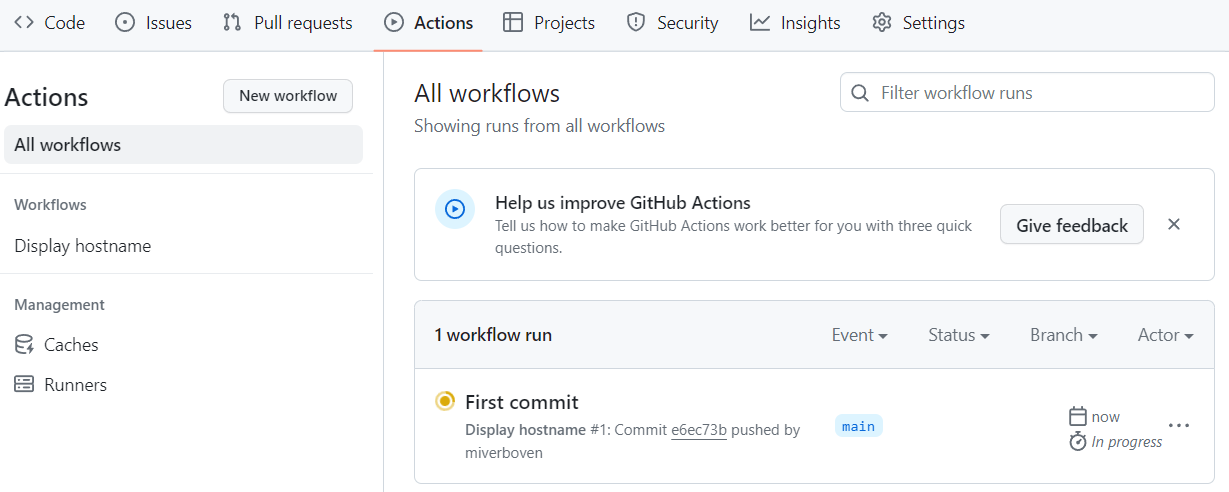Click the play icon in feedback banner
The height and width of the screenshot is (492, 1229).
click(455, 209)
